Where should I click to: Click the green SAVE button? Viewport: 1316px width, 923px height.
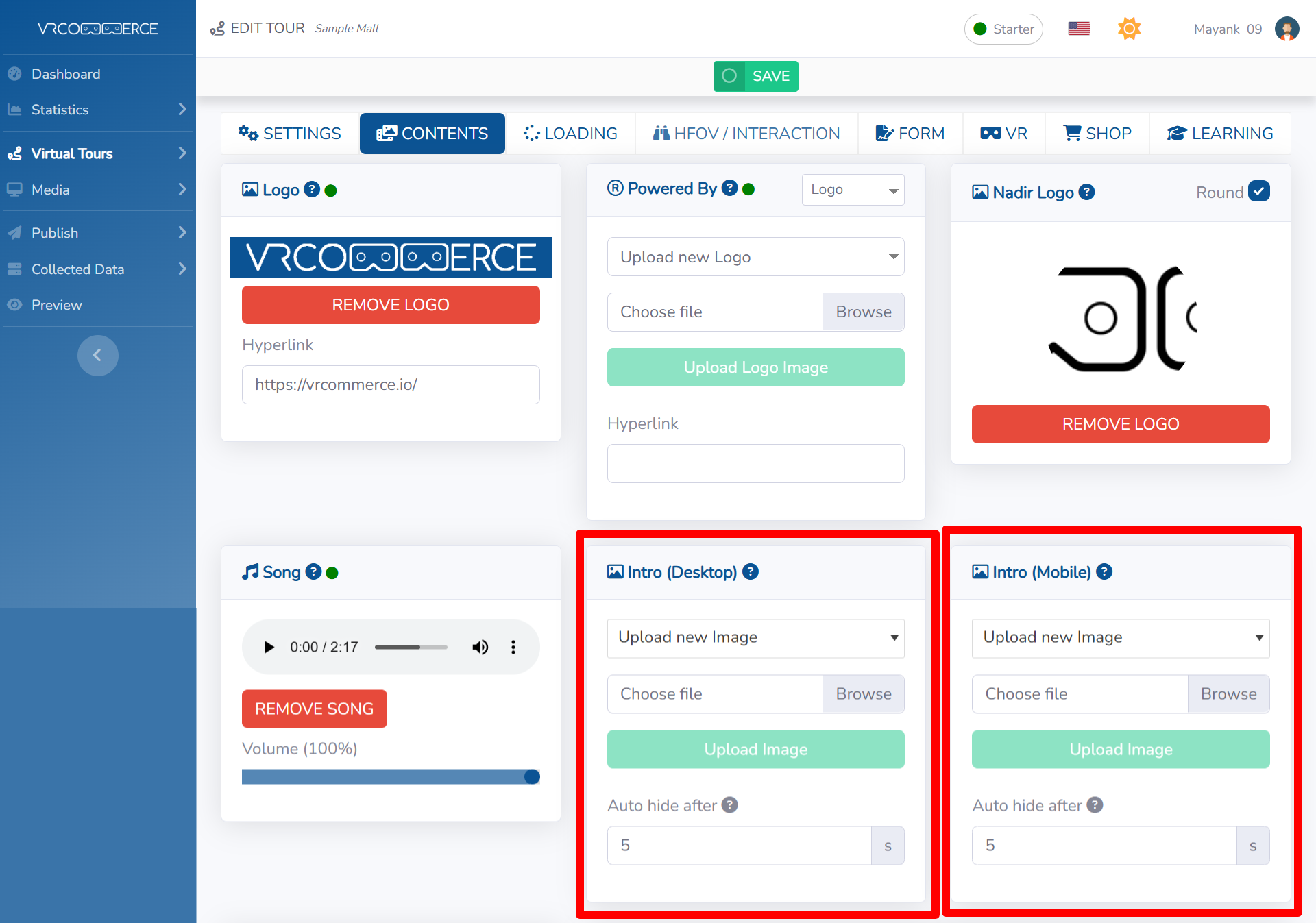[x=755, y=76]
